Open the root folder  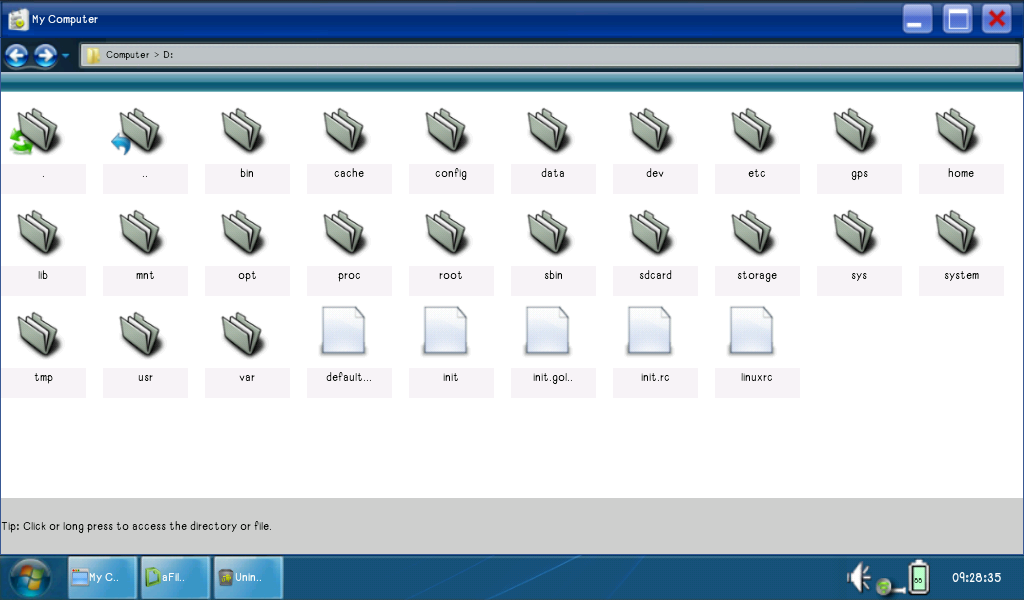(x=446, y=233)
